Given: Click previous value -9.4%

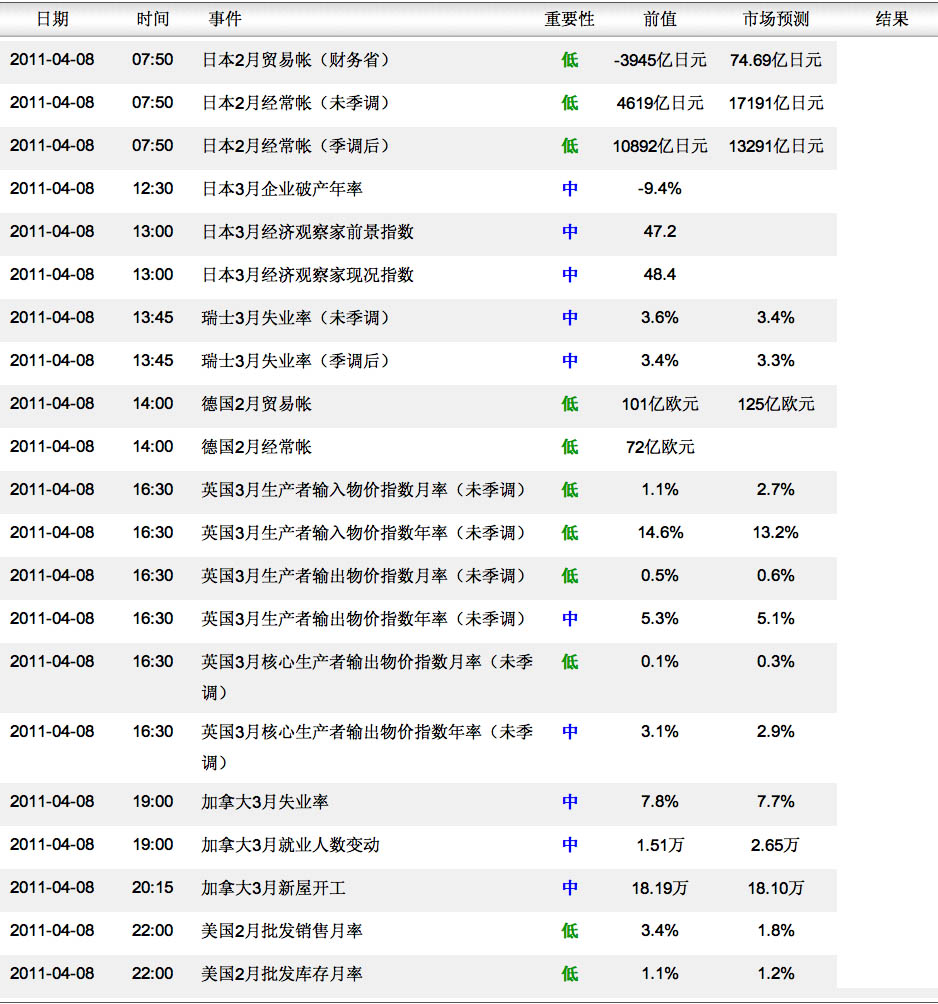Looking at the screenshot, I should [x=659, y=189].
